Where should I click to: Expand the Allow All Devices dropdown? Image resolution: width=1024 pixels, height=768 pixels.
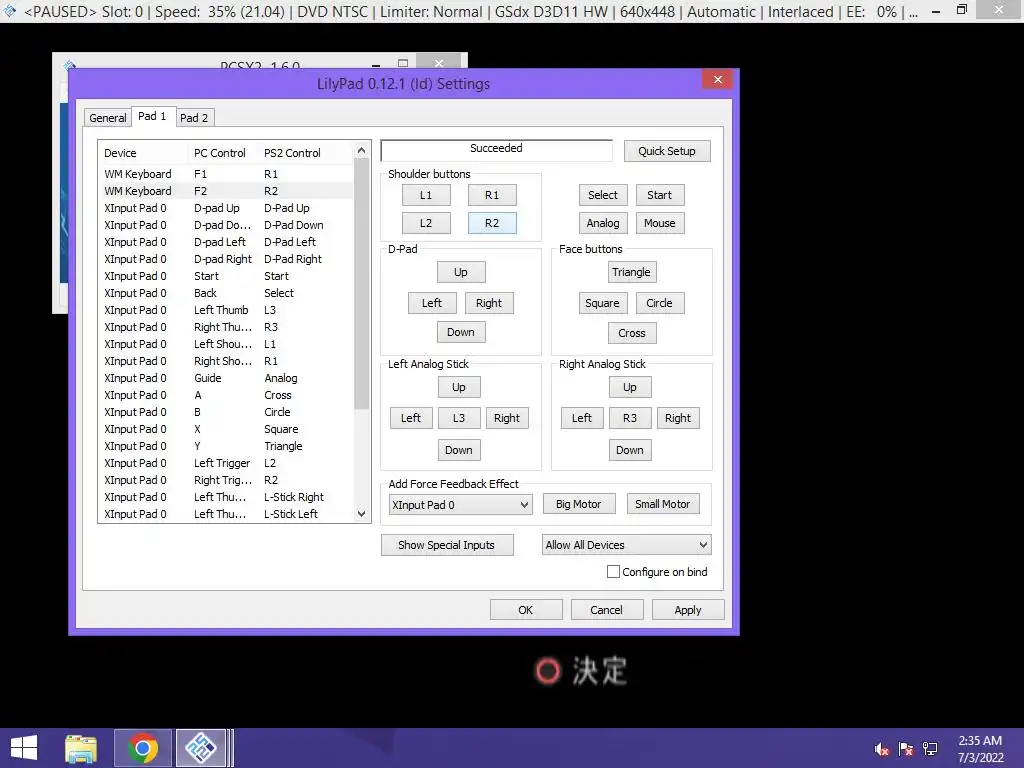click(626, 545)
